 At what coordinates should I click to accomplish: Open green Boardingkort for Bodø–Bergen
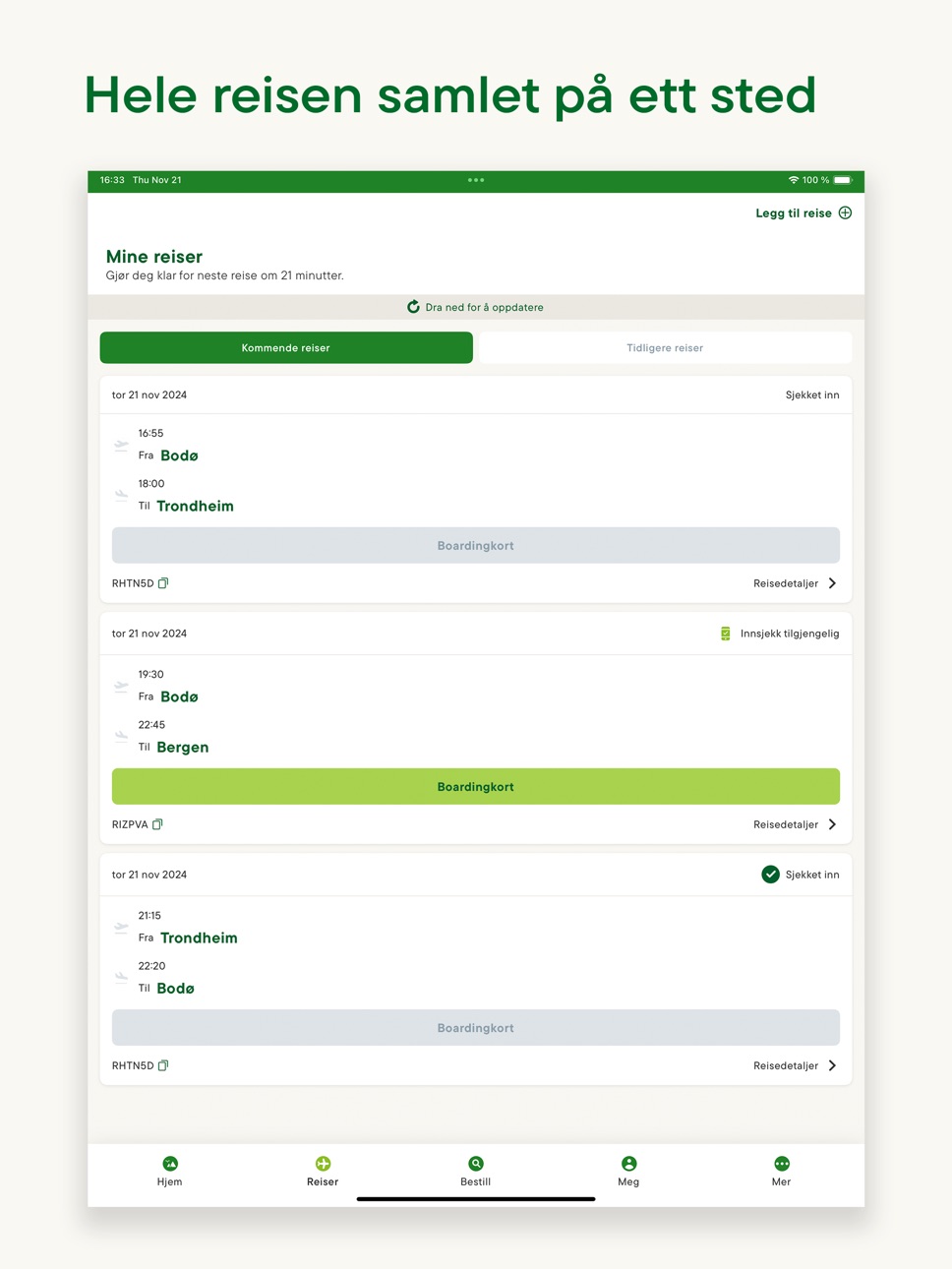(x=476, y=787)
